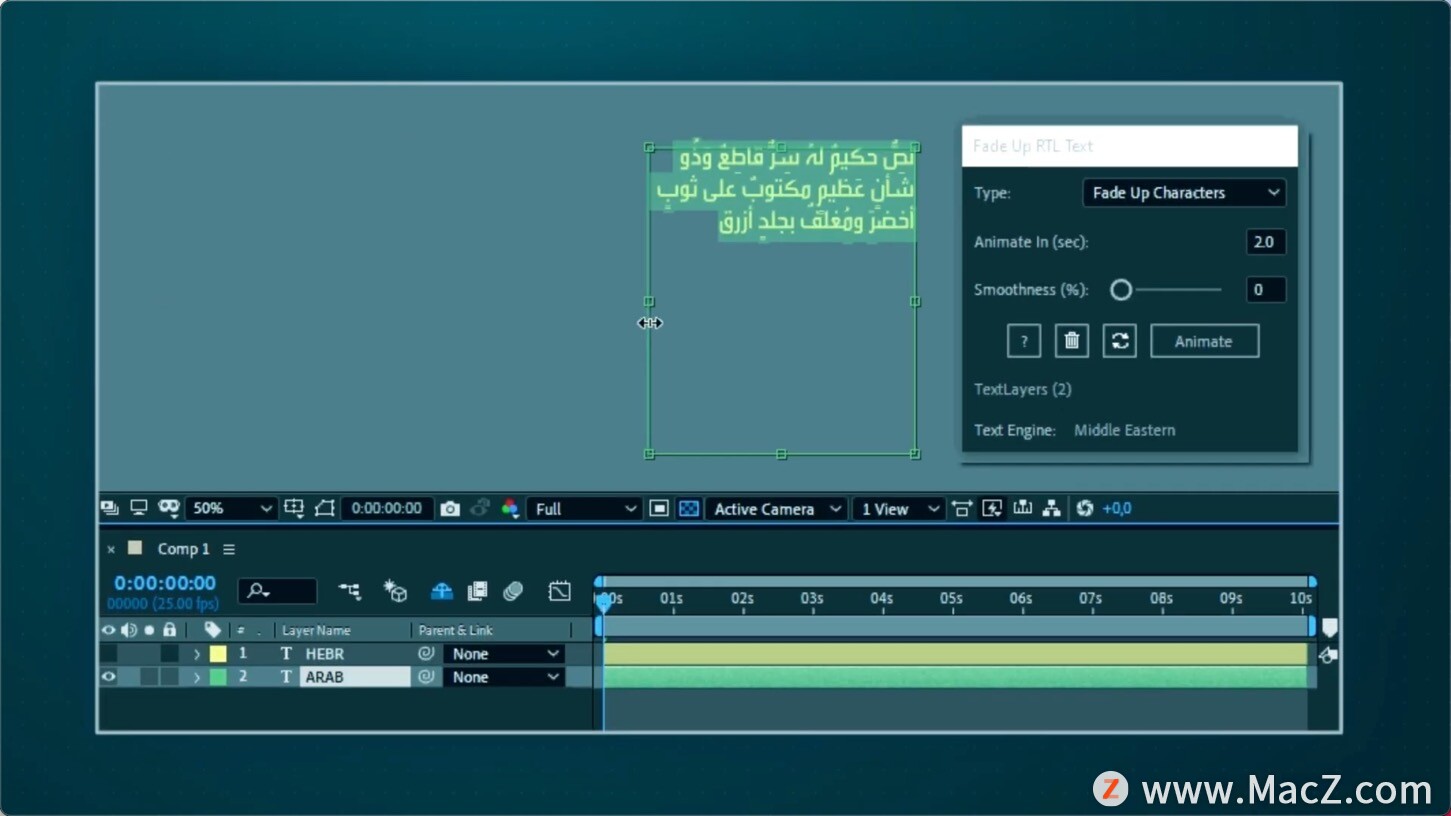Viewport: 1451px width, 816px height.
Task: Toggle solo switch for ARAB layer
Action: pos(149,676)
